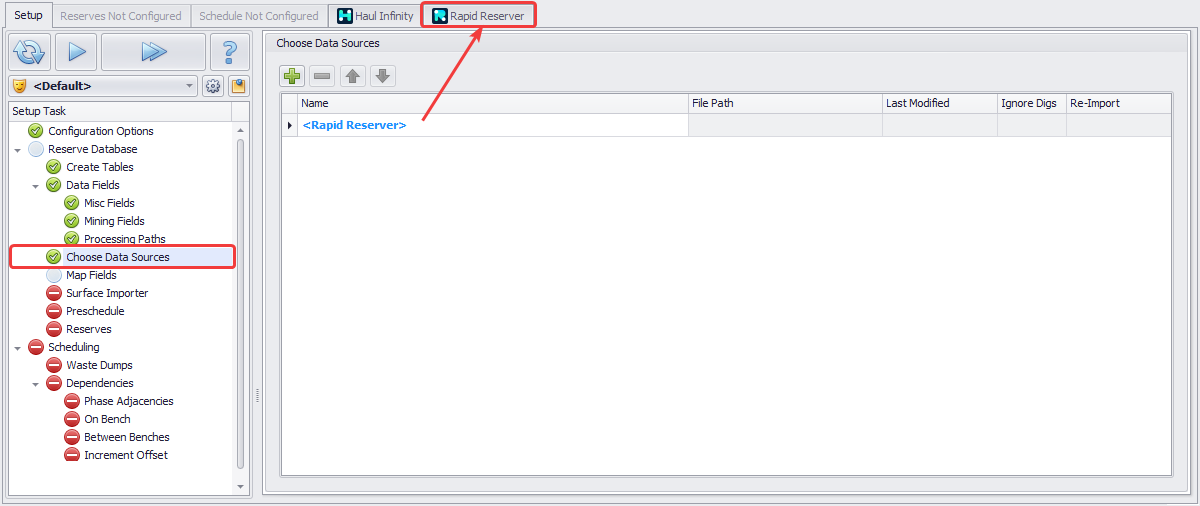Select the Processing Paths tree item
Screen dimensions: 1200x506
point(125,239)
